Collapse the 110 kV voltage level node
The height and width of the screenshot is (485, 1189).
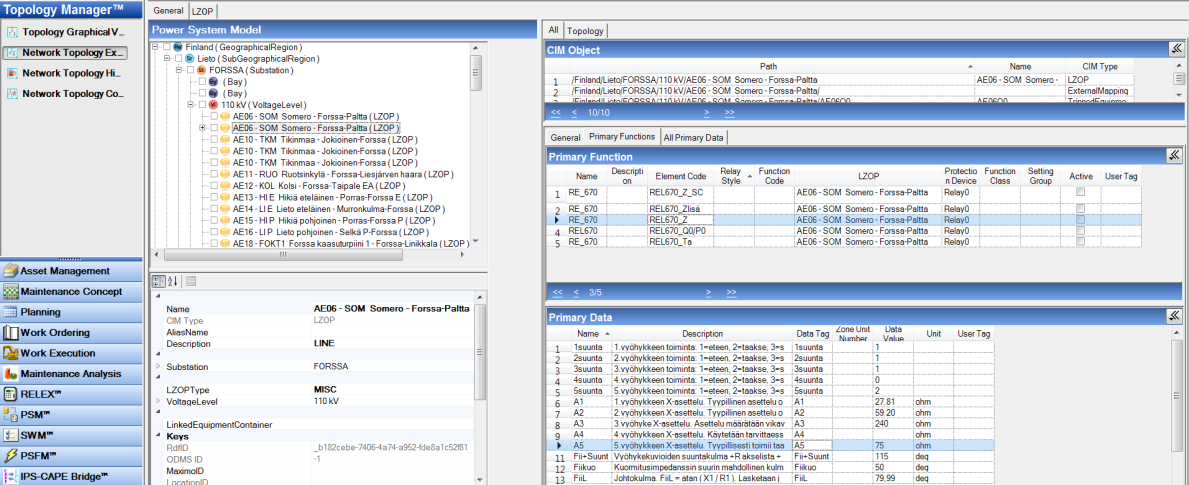(x=191, y=105)
